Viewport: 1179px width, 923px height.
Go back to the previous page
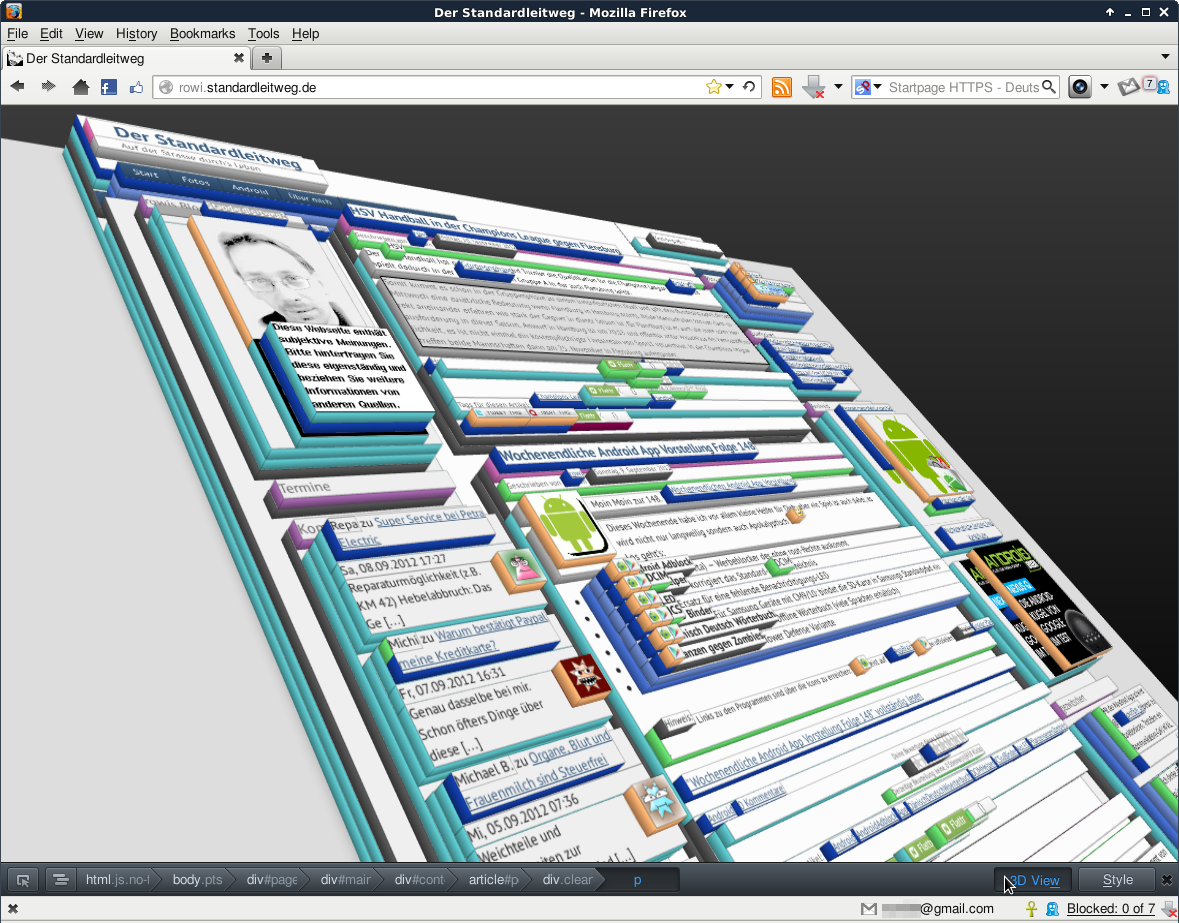(17, 87)
